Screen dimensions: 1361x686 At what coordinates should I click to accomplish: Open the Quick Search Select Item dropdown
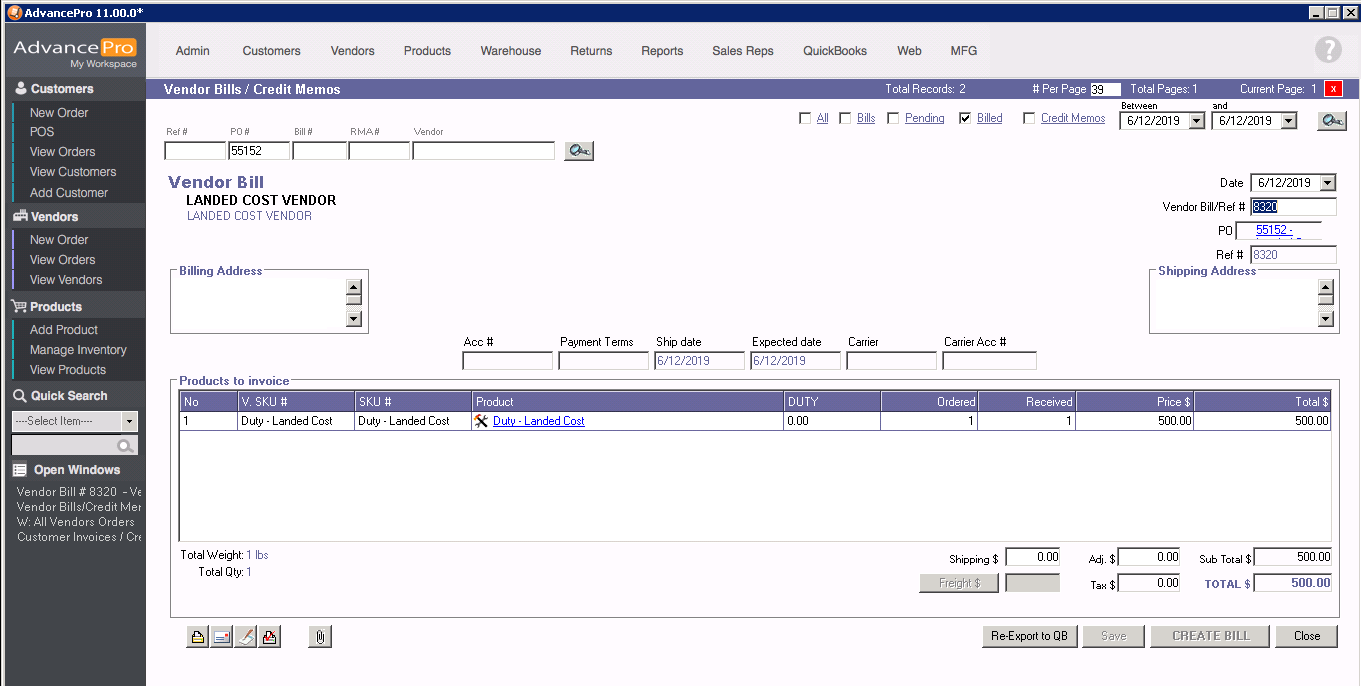(x=129, y=421)
